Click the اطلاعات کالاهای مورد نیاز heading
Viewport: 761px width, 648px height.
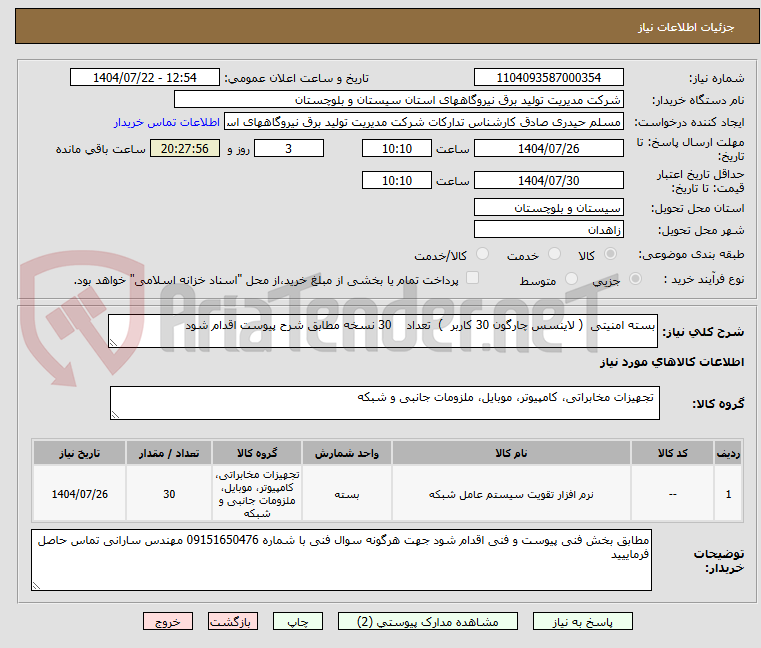click(672, 362)
